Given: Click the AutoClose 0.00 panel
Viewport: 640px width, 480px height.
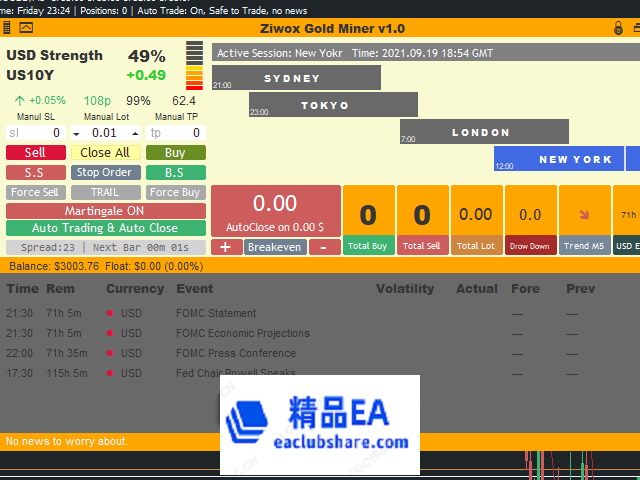Looking at the screenshot, I should click(x=276, y=211).
